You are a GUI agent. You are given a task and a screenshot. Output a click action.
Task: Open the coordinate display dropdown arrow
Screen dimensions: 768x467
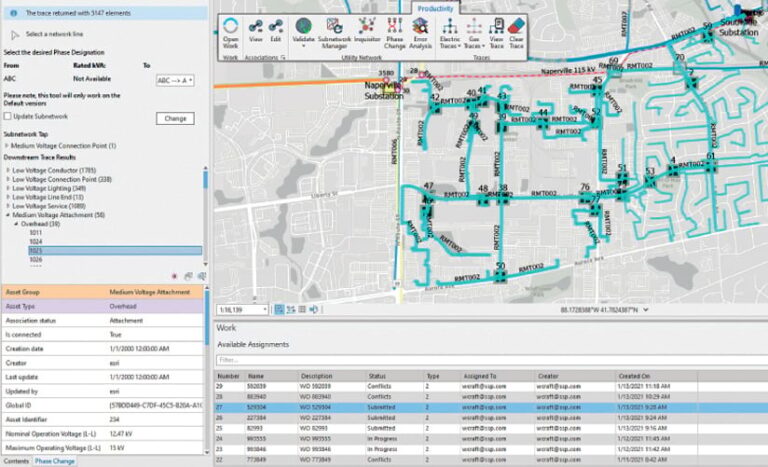tap(646, 310)
